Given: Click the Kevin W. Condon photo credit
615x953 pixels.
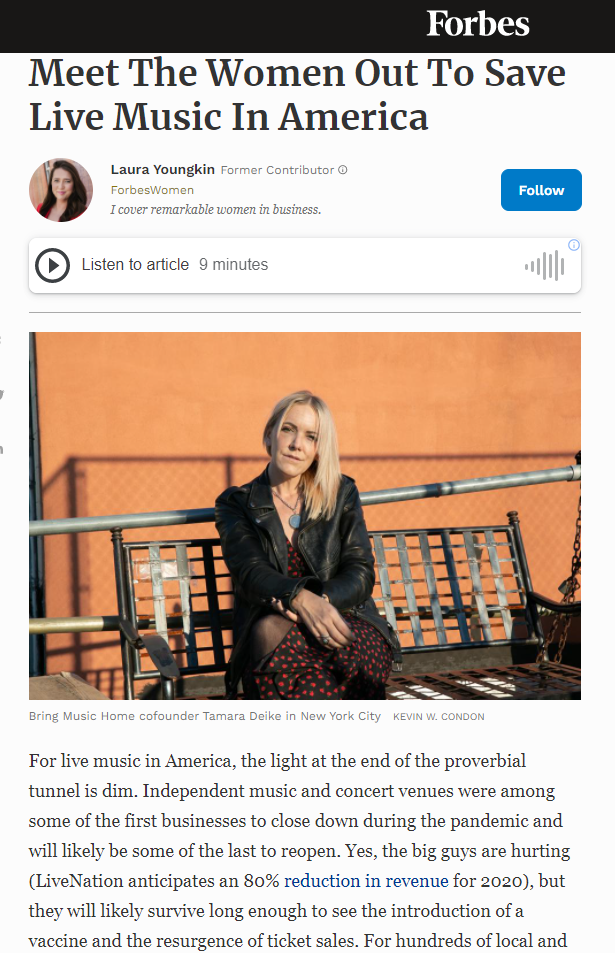Looking at the screenshot, I should coord(439,717).
